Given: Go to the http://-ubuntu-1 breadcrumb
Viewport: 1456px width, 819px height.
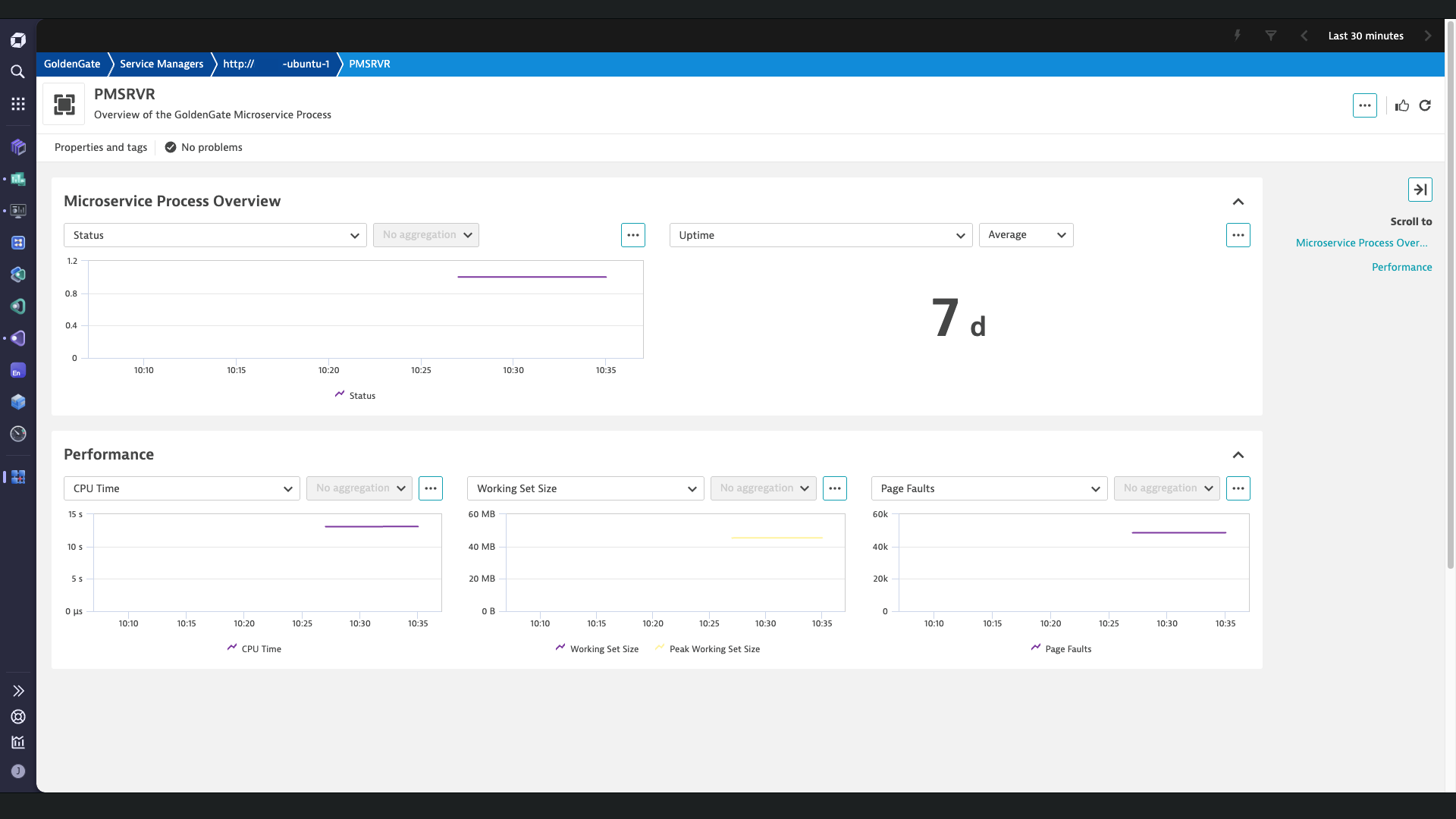Looking at the screenshot, I should pos(276,64).
